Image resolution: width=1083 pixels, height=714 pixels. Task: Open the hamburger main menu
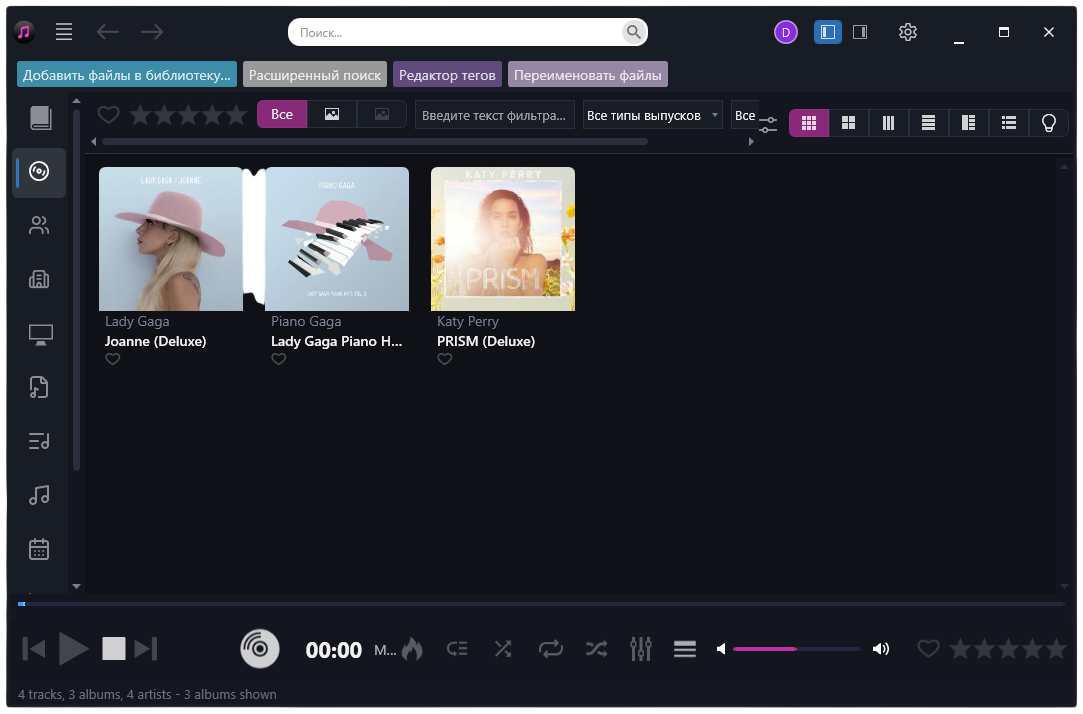[x=64, y=32]
